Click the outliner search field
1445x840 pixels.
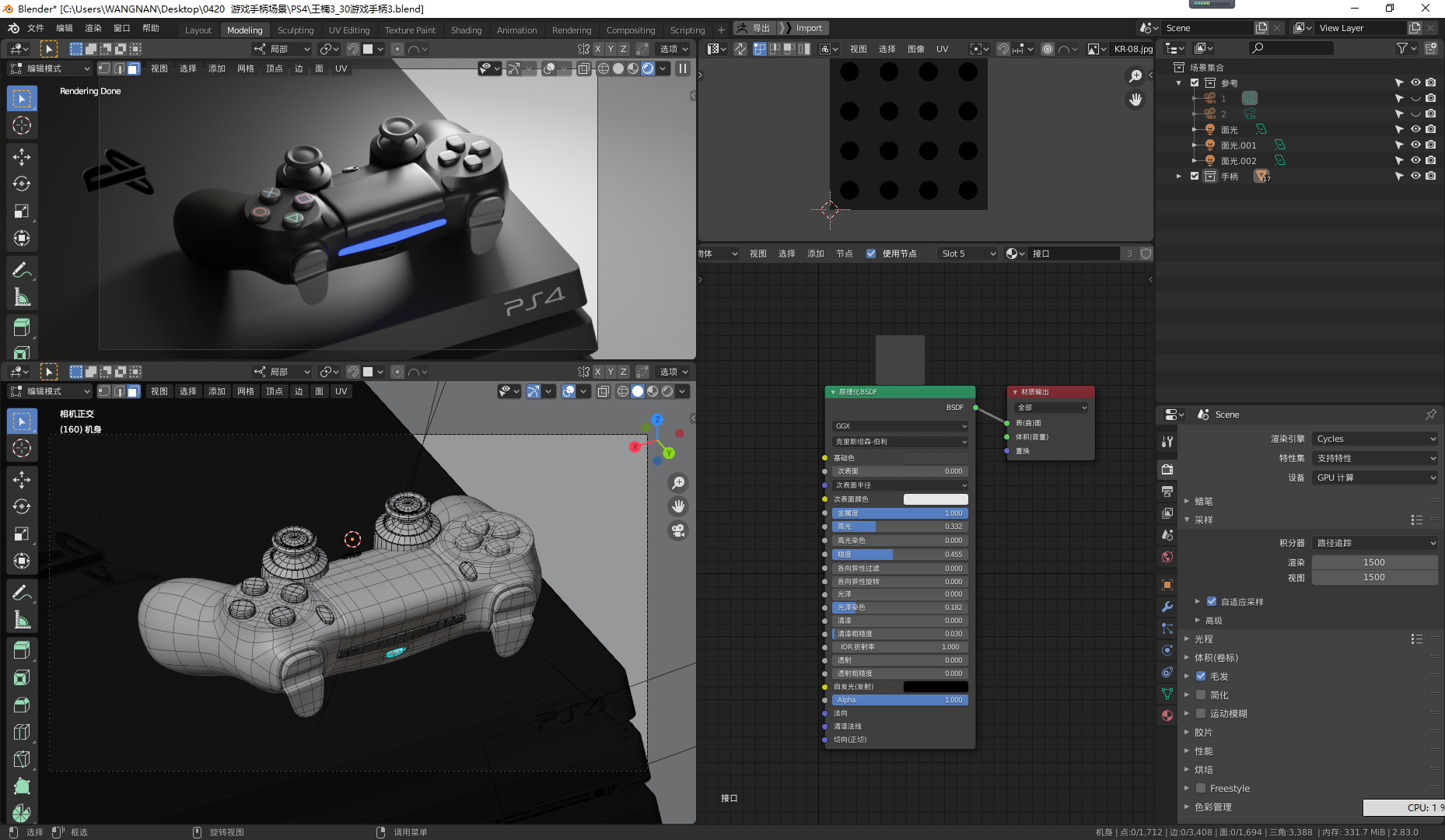(x=1291, y=48)
